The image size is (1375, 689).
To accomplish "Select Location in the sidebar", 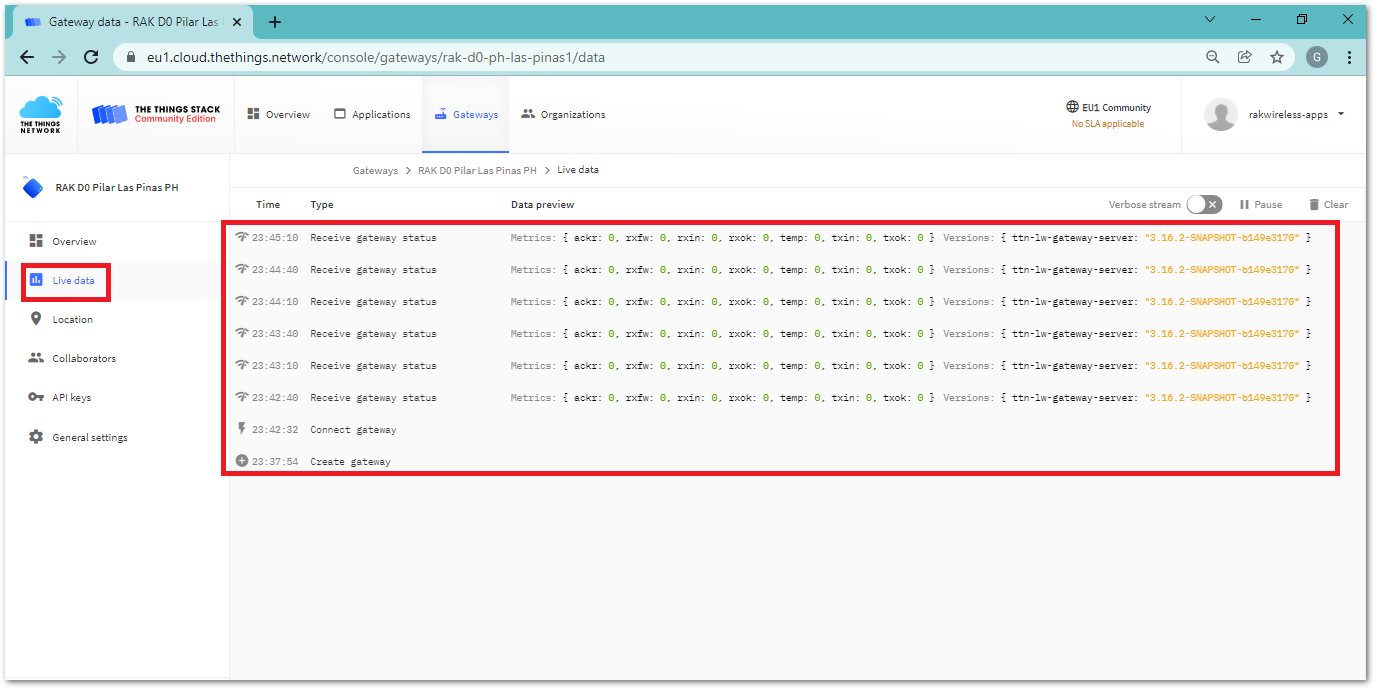I will point(72,319).
